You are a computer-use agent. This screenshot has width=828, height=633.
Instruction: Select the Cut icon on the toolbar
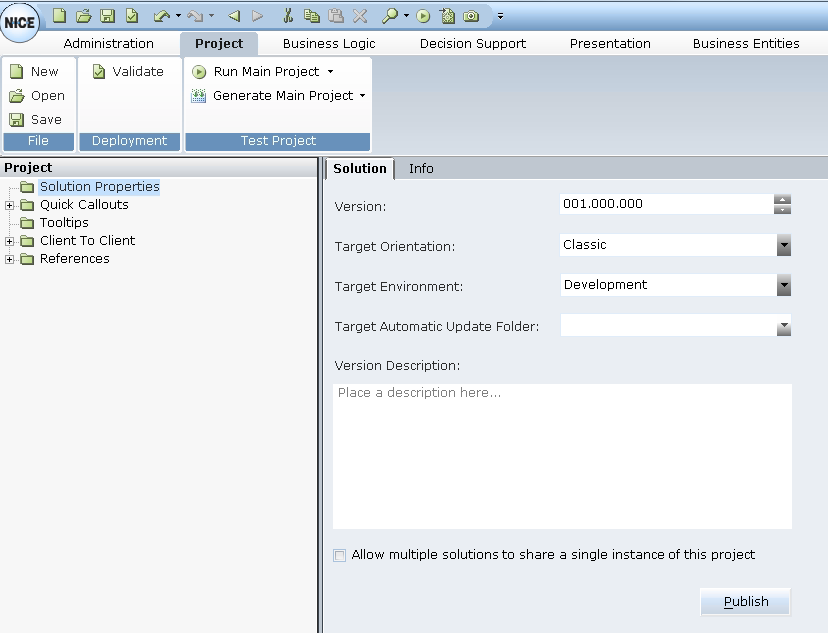click(x=288, y=15)
